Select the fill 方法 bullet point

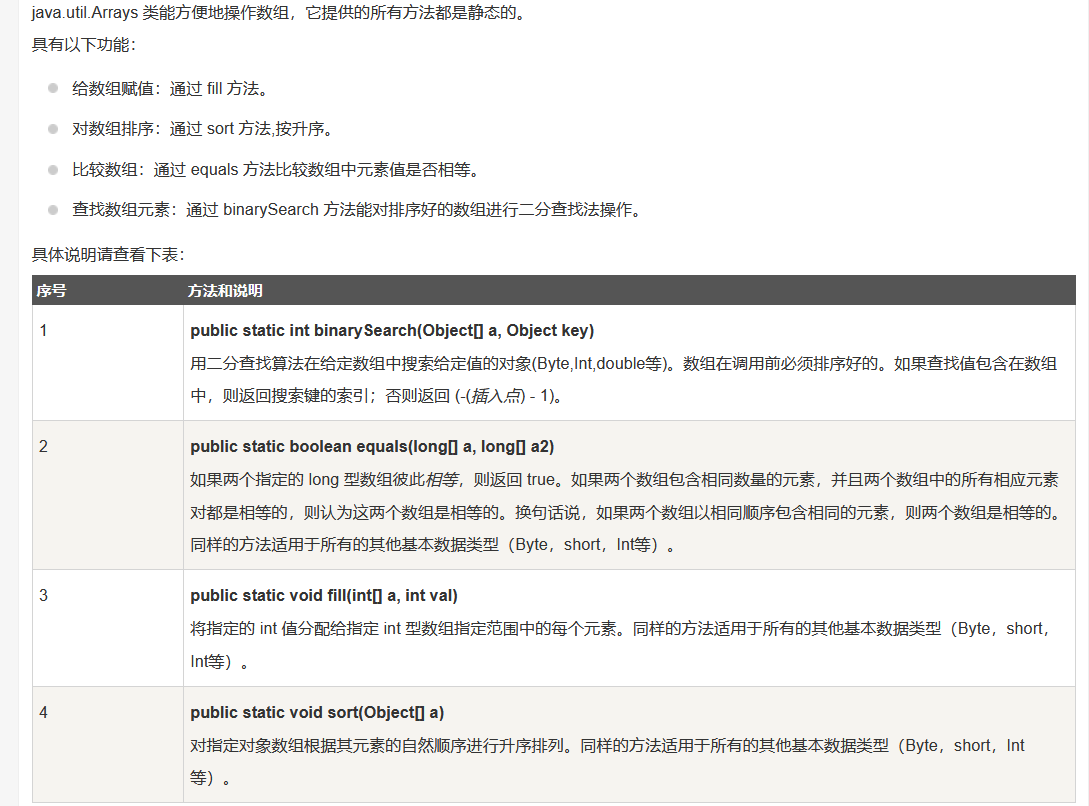(170, 88)
